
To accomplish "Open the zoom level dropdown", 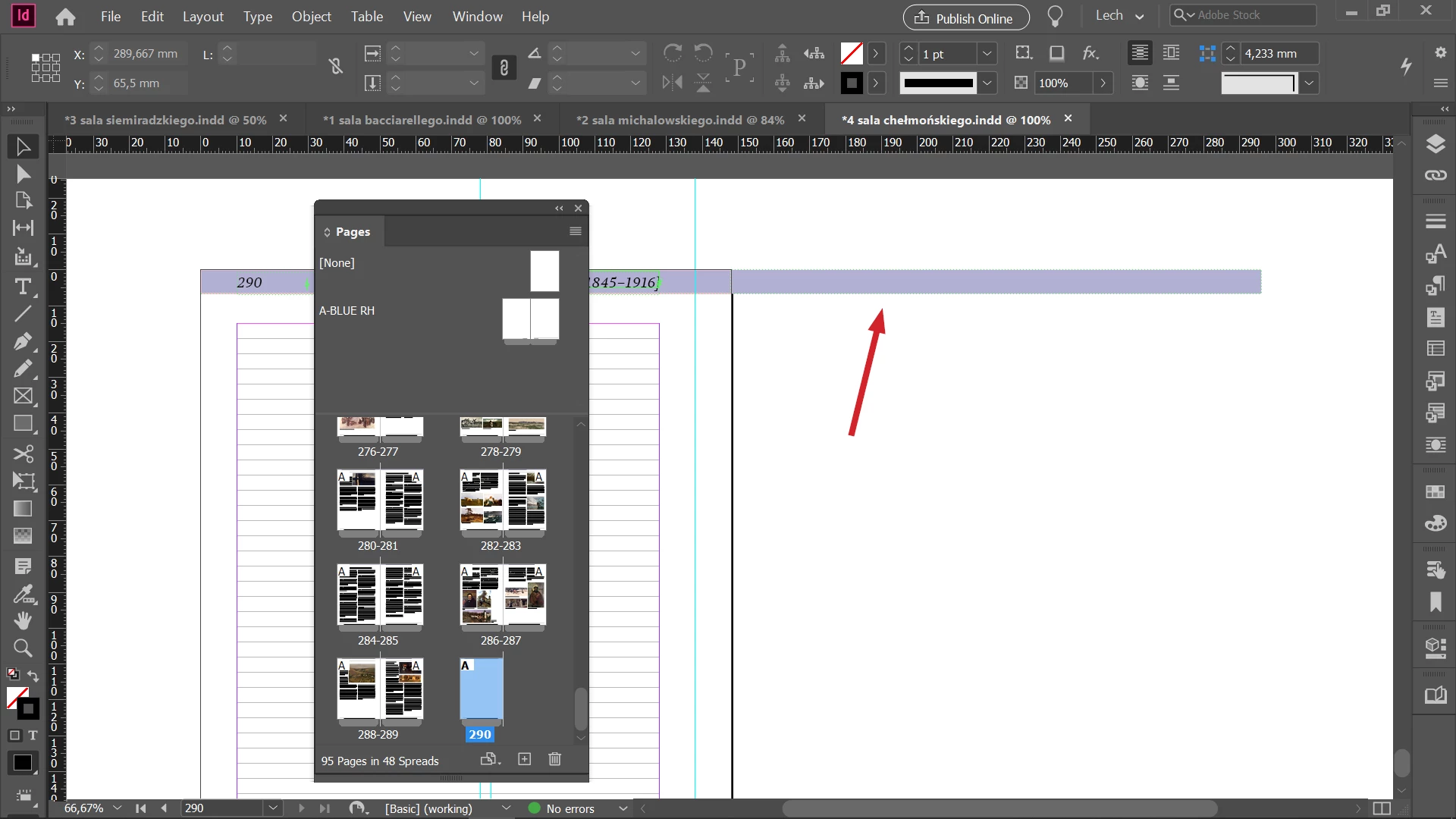I will [118, 808].
